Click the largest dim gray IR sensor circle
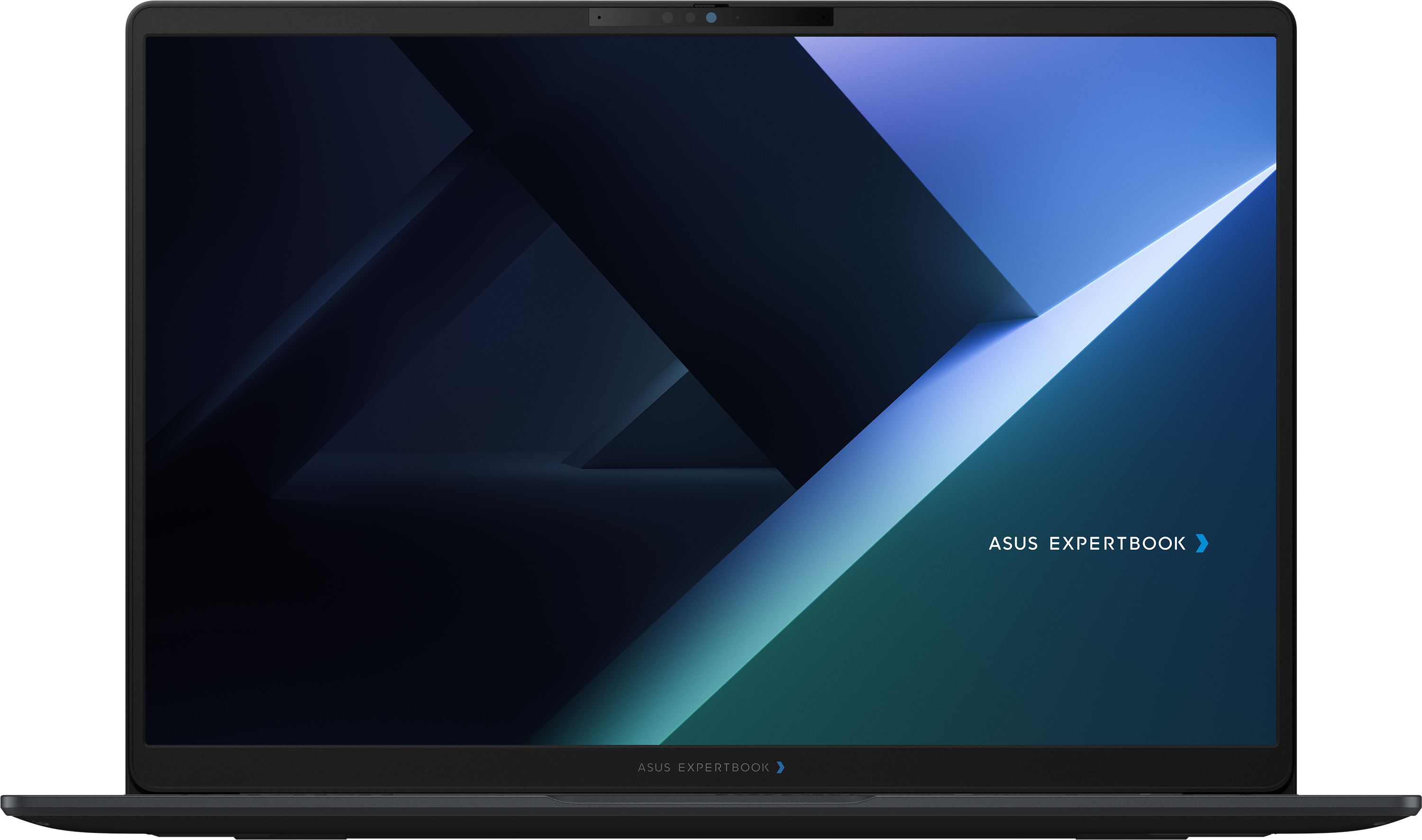 tap(668, 18)
